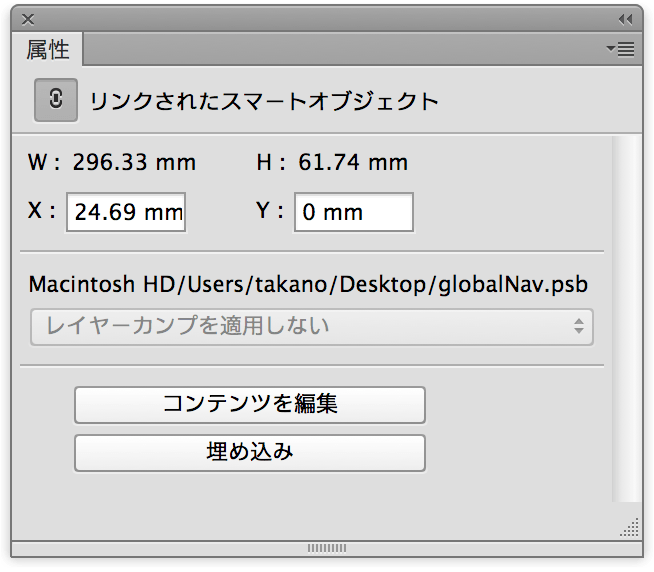Click the リンクされたスマートオブジェクト title text
The image size is (654, 572).
coord(264,101)
